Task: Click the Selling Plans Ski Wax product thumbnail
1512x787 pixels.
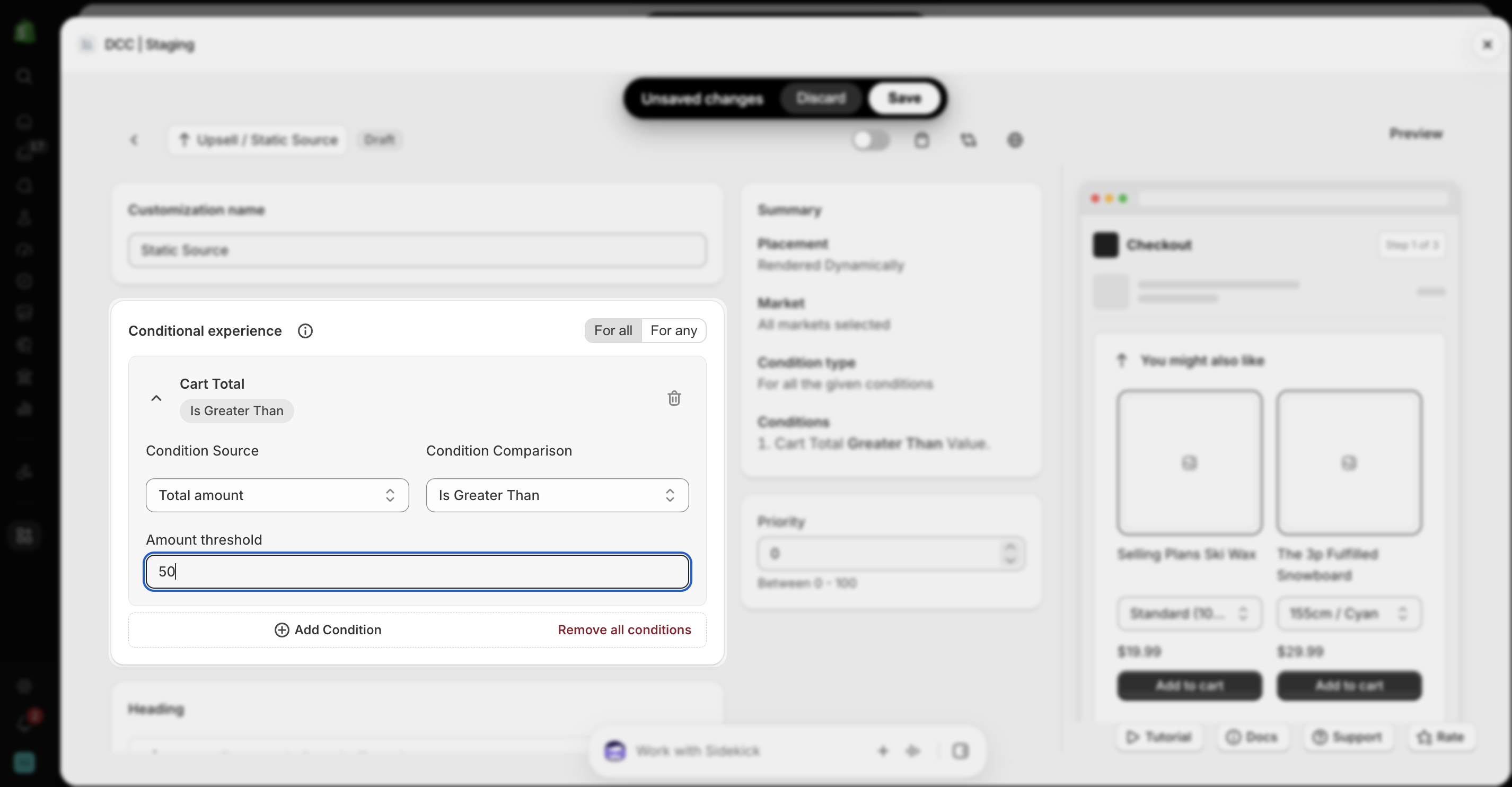Action: pyautogui.click(x=1189, y=462)
